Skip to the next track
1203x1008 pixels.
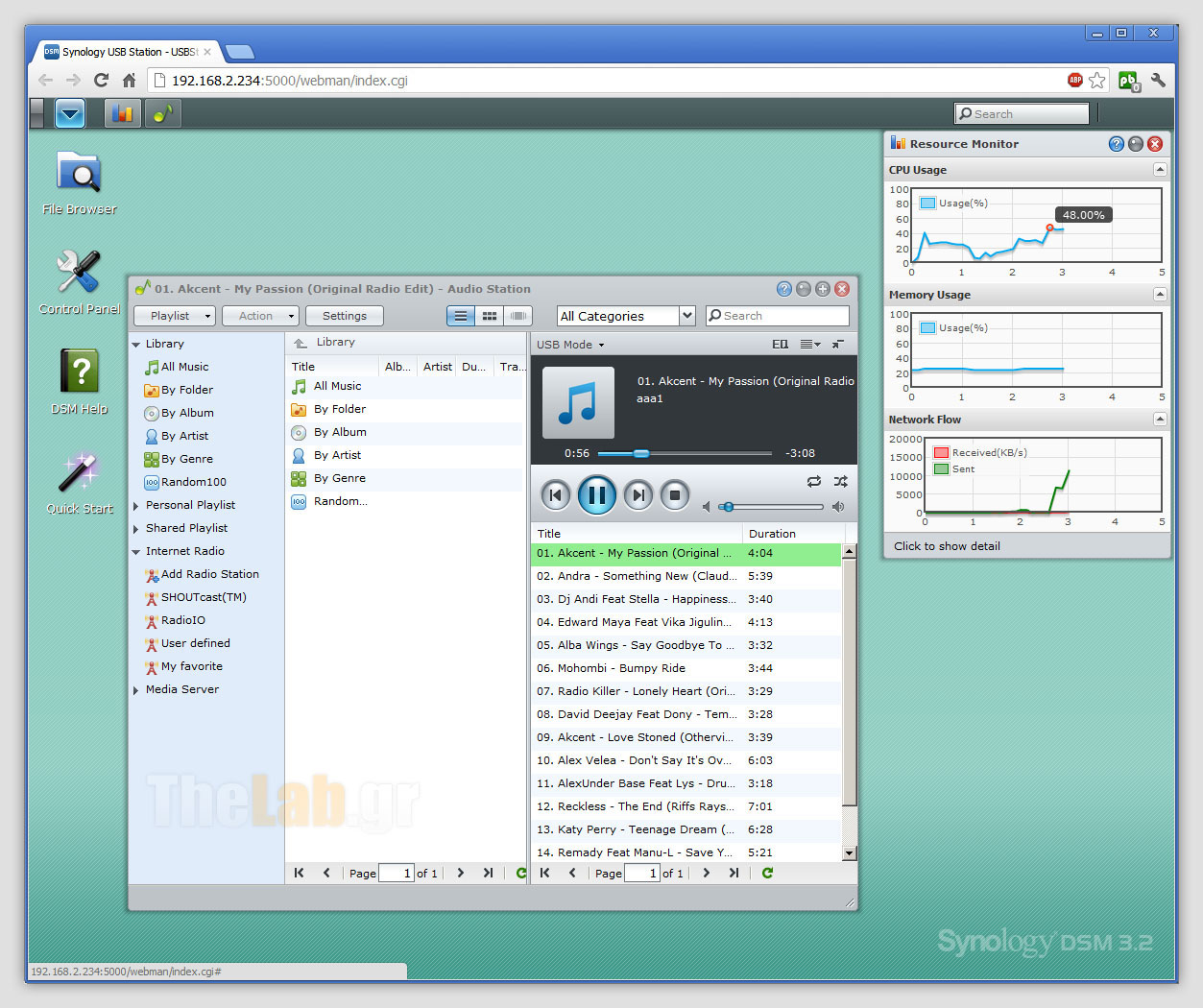click(x=638, y=495)
